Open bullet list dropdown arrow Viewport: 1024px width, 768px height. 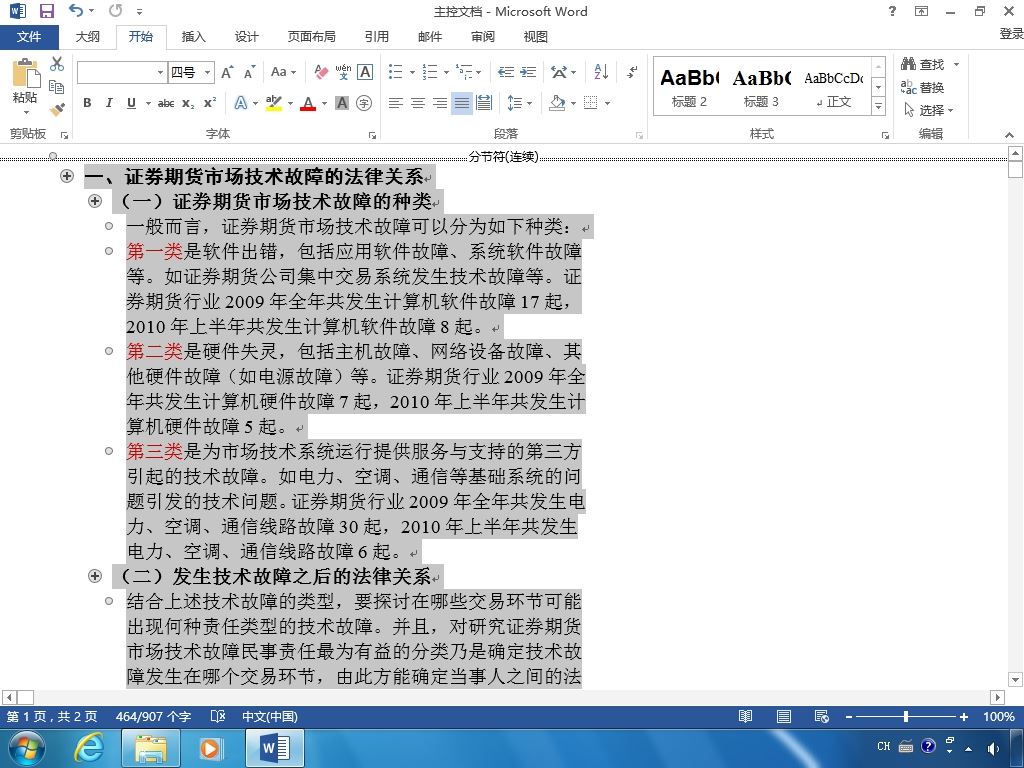pyautogui.click(x=412, y=72)
